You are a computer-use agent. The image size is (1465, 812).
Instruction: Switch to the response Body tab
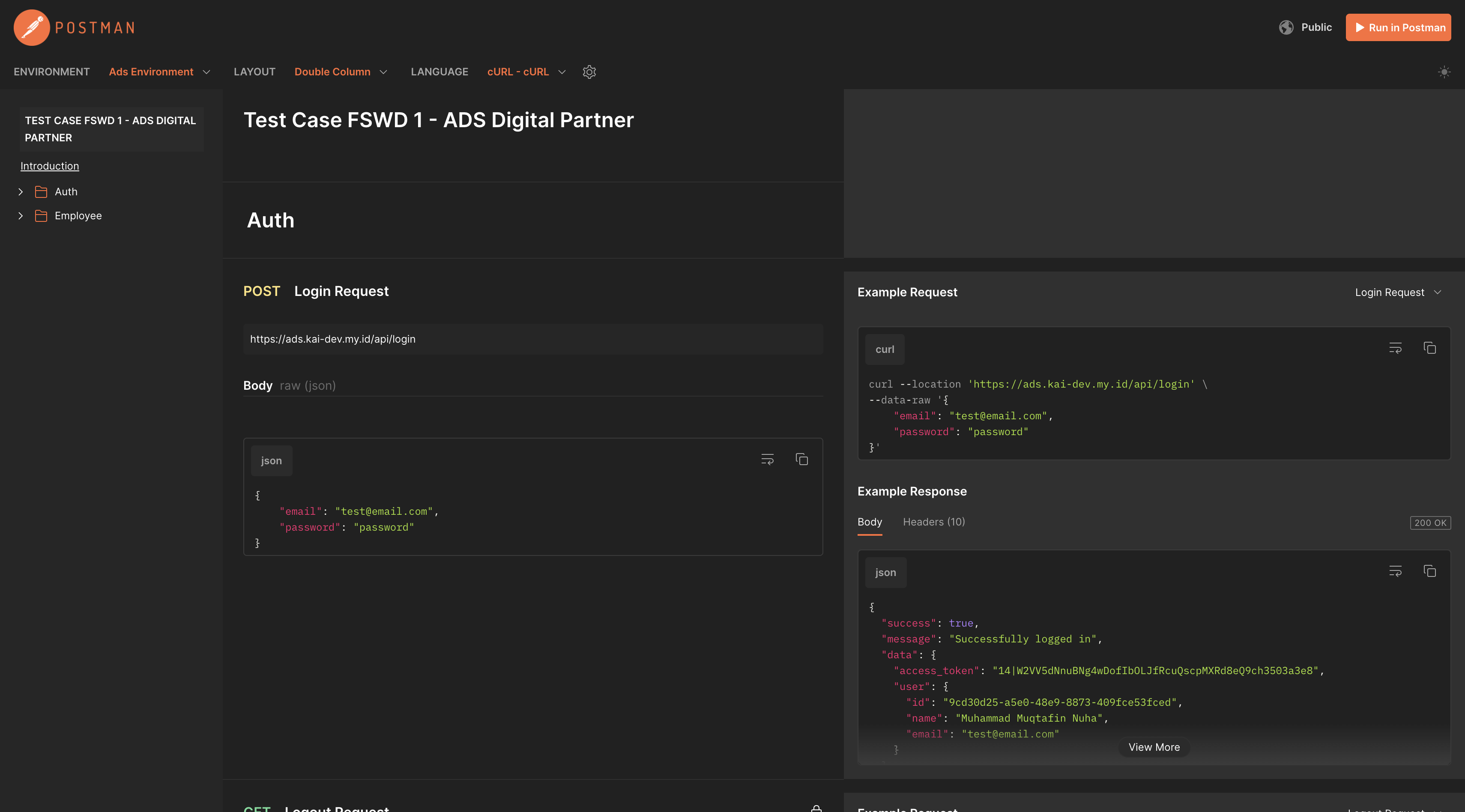(870, 522)
